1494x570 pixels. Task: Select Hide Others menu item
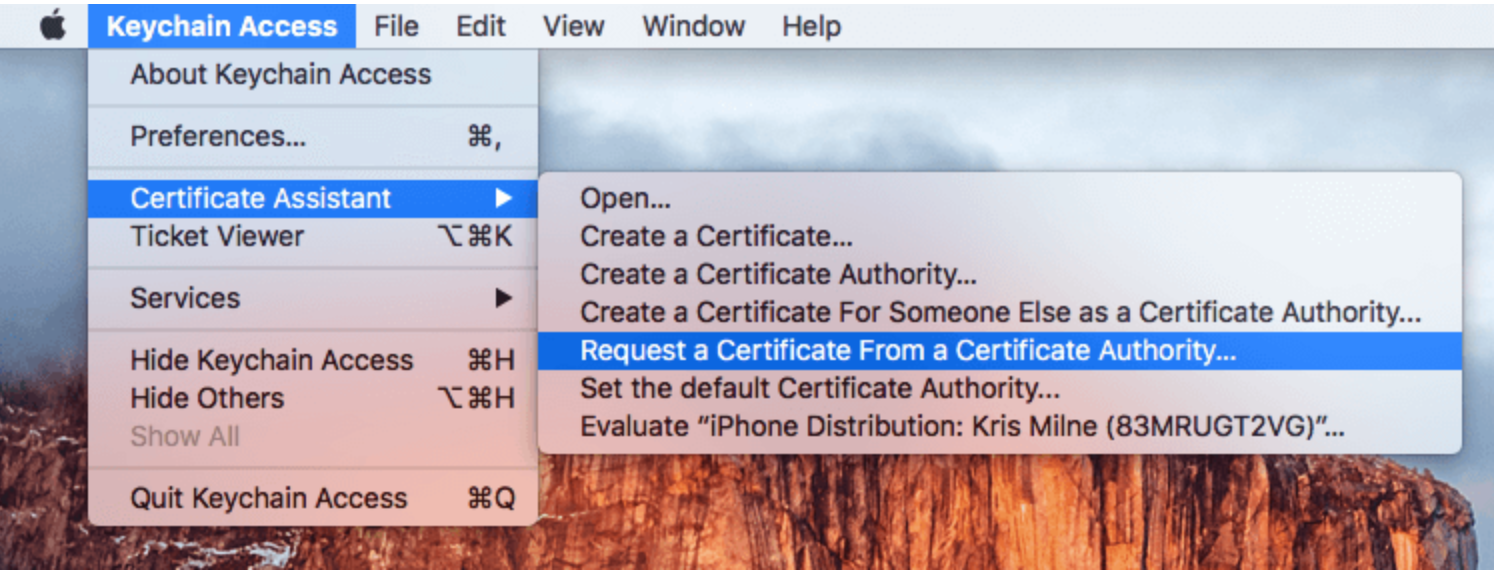point(313,398)
